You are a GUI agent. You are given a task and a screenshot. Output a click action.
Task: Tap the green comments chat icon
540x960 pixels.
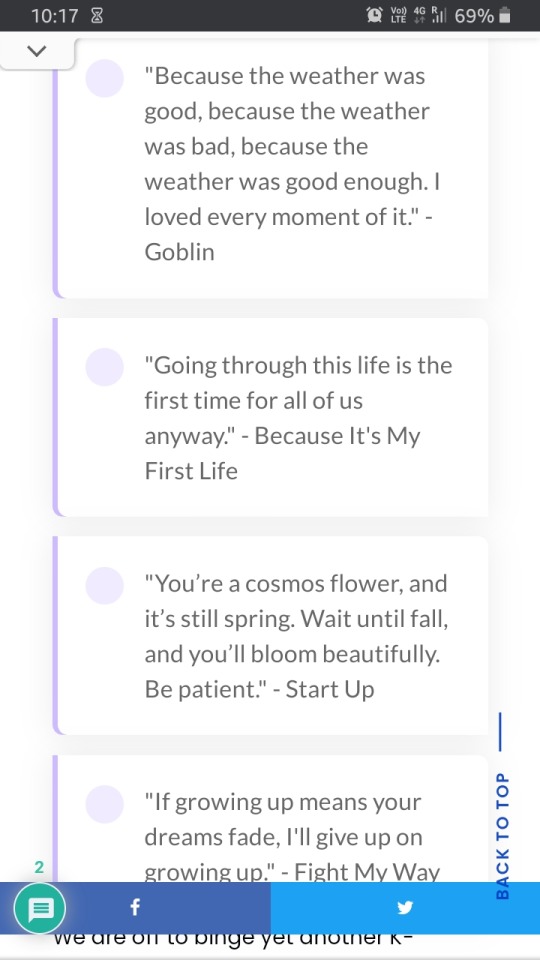40,908
